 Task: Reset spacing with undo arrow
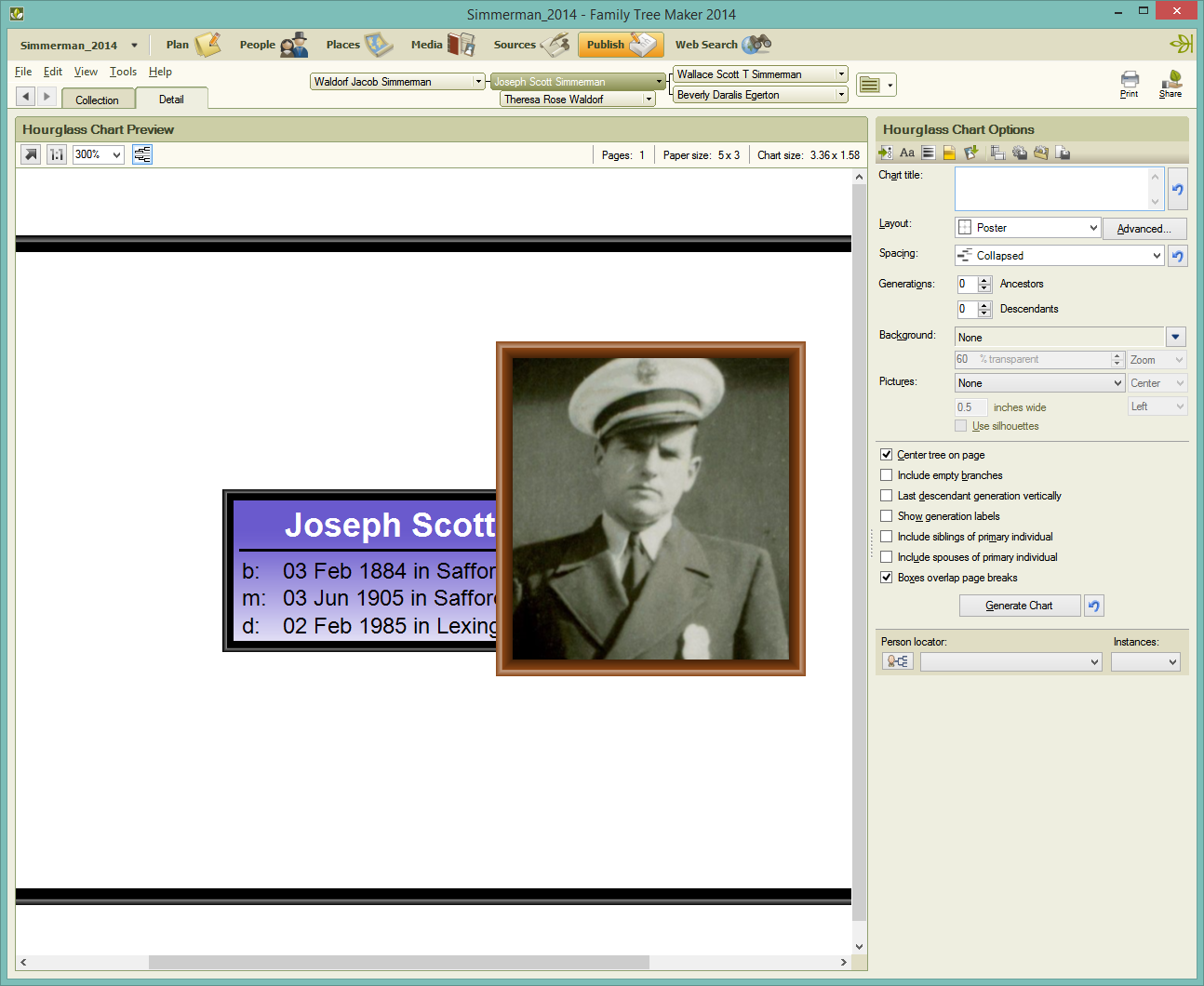[1178, 256]
